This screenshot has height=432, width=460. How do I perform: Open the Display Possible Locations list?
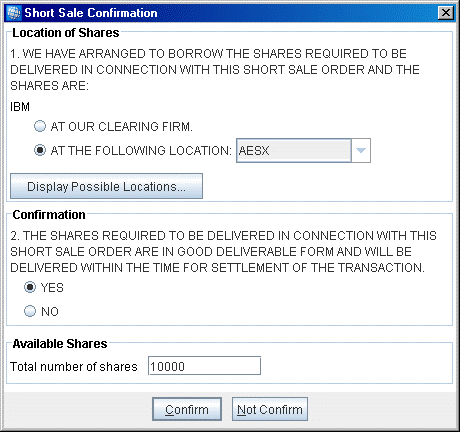coord(106,186)
